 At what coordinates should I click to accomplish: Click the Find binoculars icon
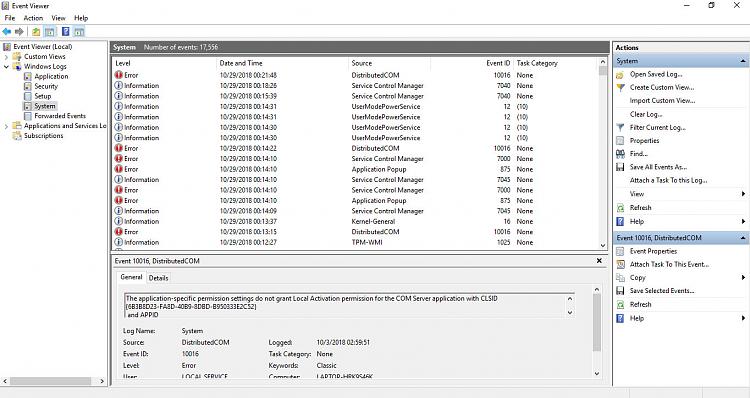click(620, 154)
